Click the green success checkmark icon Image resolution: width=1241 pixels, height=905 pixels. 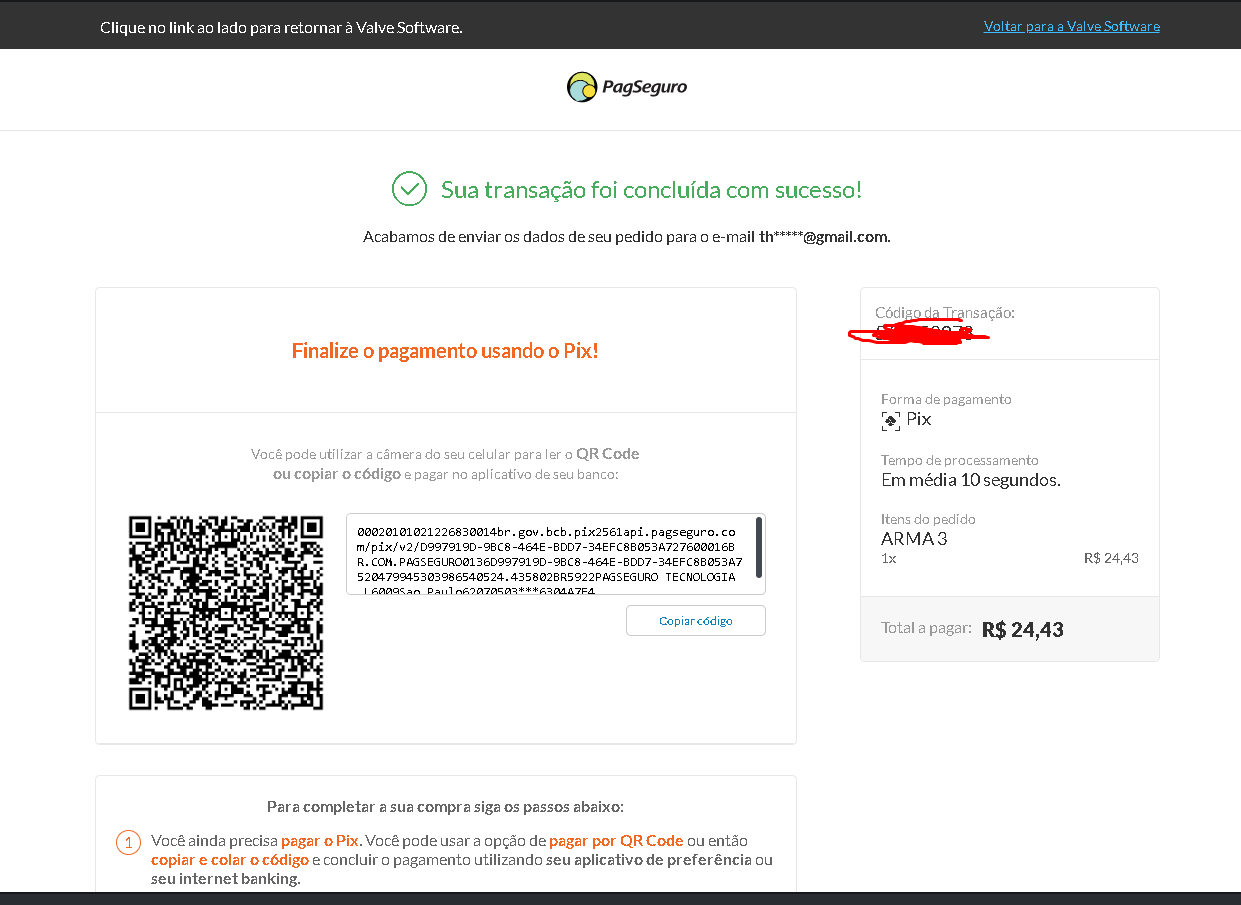409,189
